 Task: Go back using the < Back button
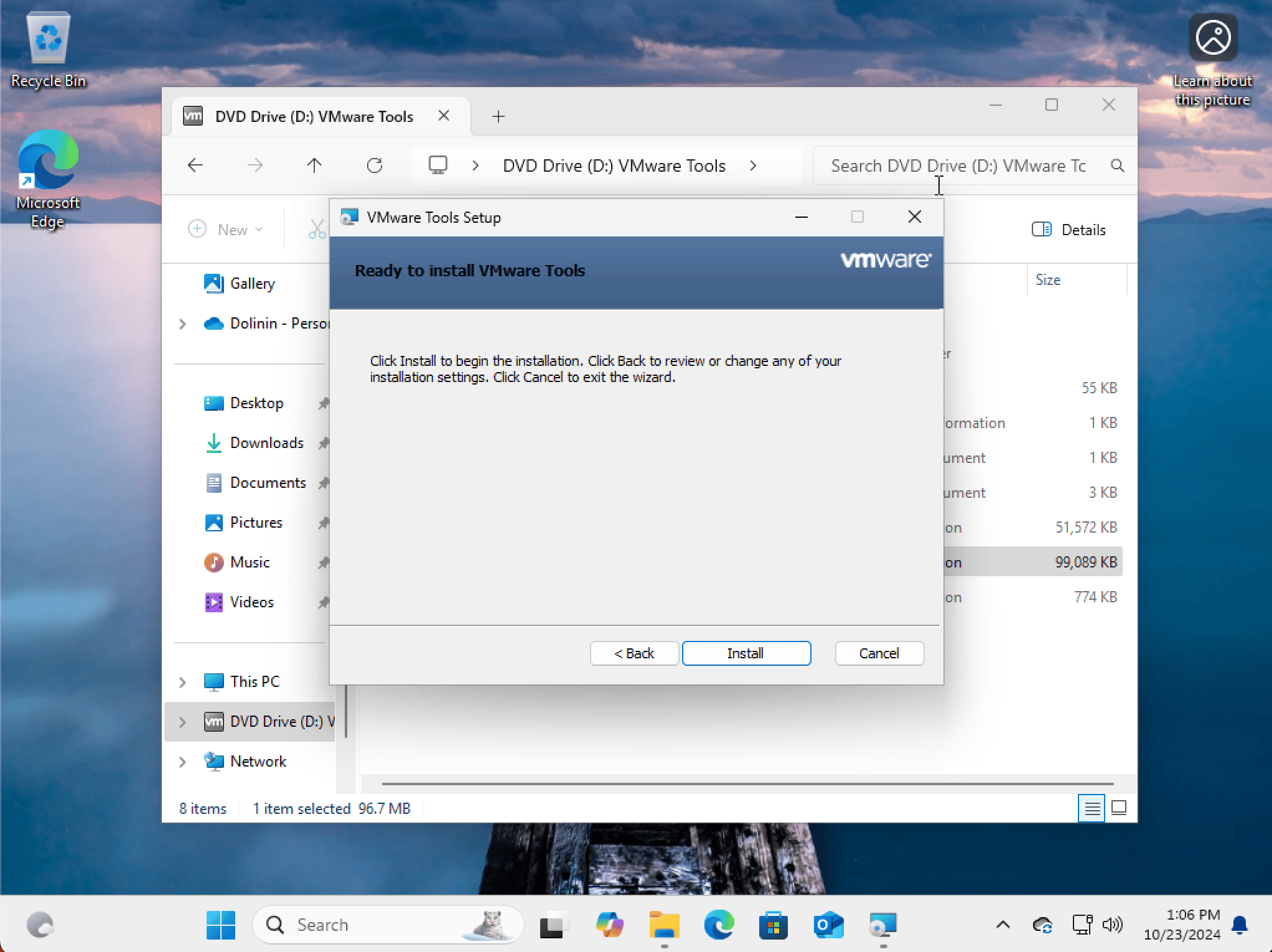pos(634,653)
